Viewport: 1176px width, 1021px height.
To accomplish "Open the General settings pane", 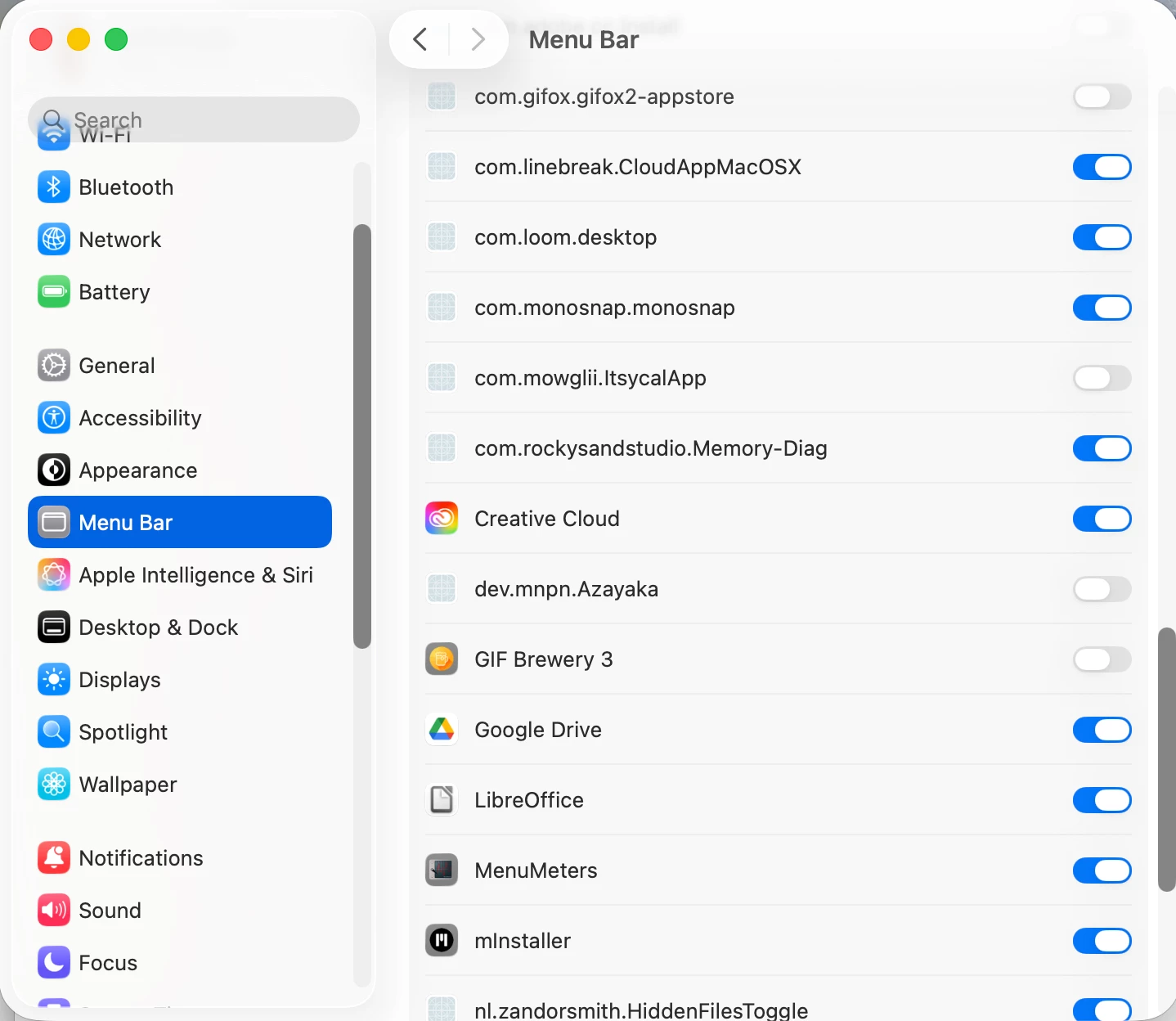I will coord(180,366).
